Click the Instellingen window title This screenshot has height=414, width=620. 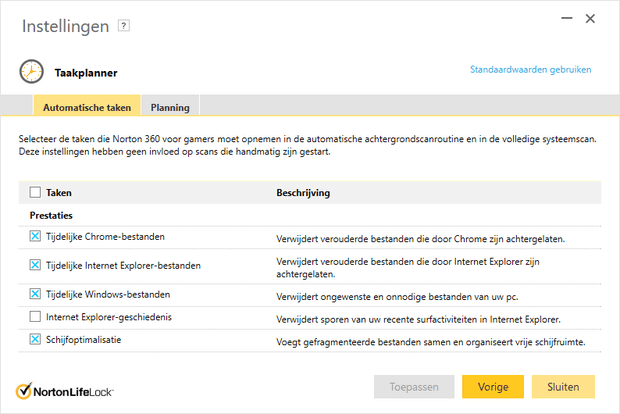point(66,26)
